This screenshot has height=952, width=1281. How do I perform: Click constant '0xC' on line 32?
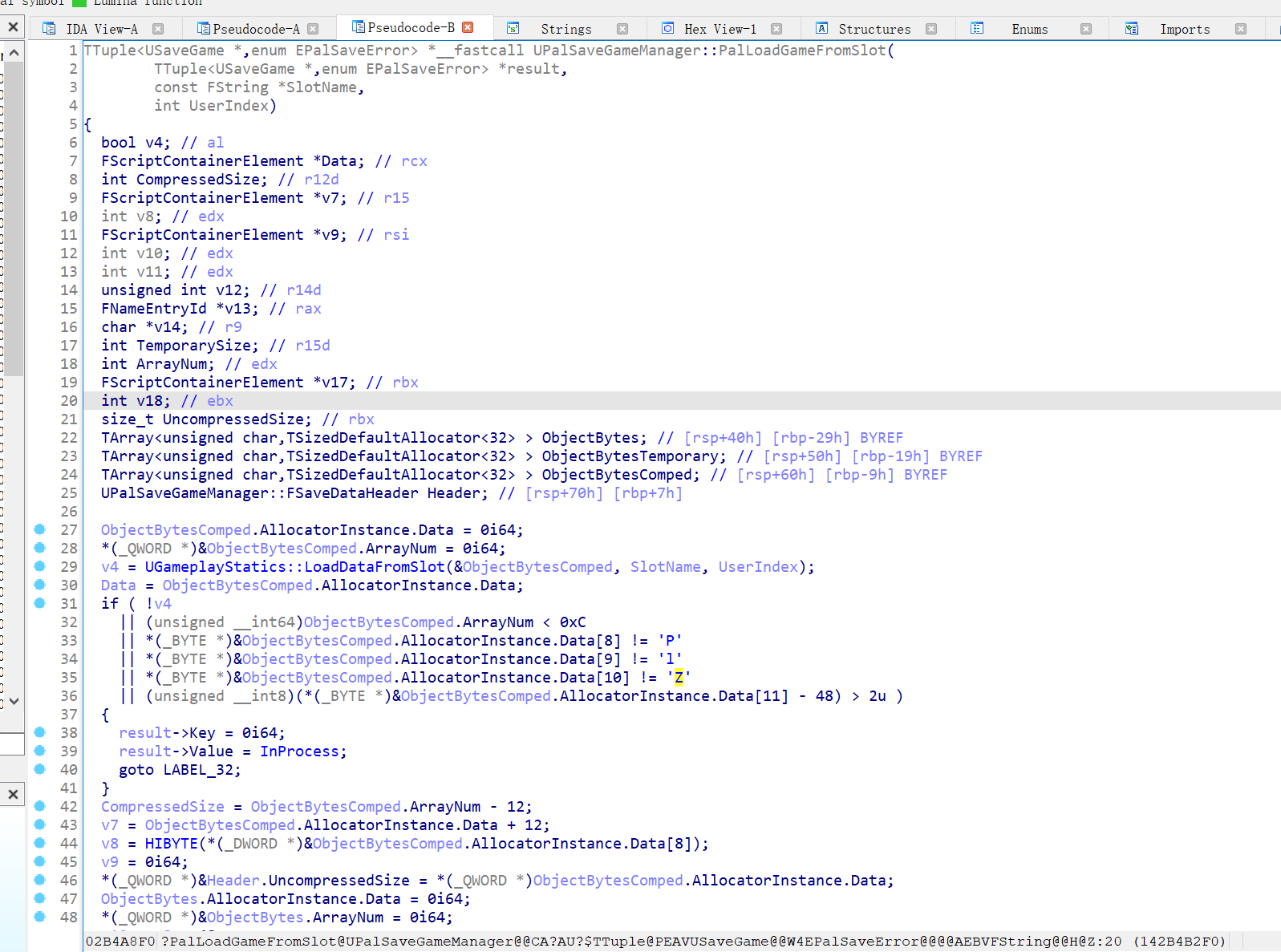click(x=573, y=622)
